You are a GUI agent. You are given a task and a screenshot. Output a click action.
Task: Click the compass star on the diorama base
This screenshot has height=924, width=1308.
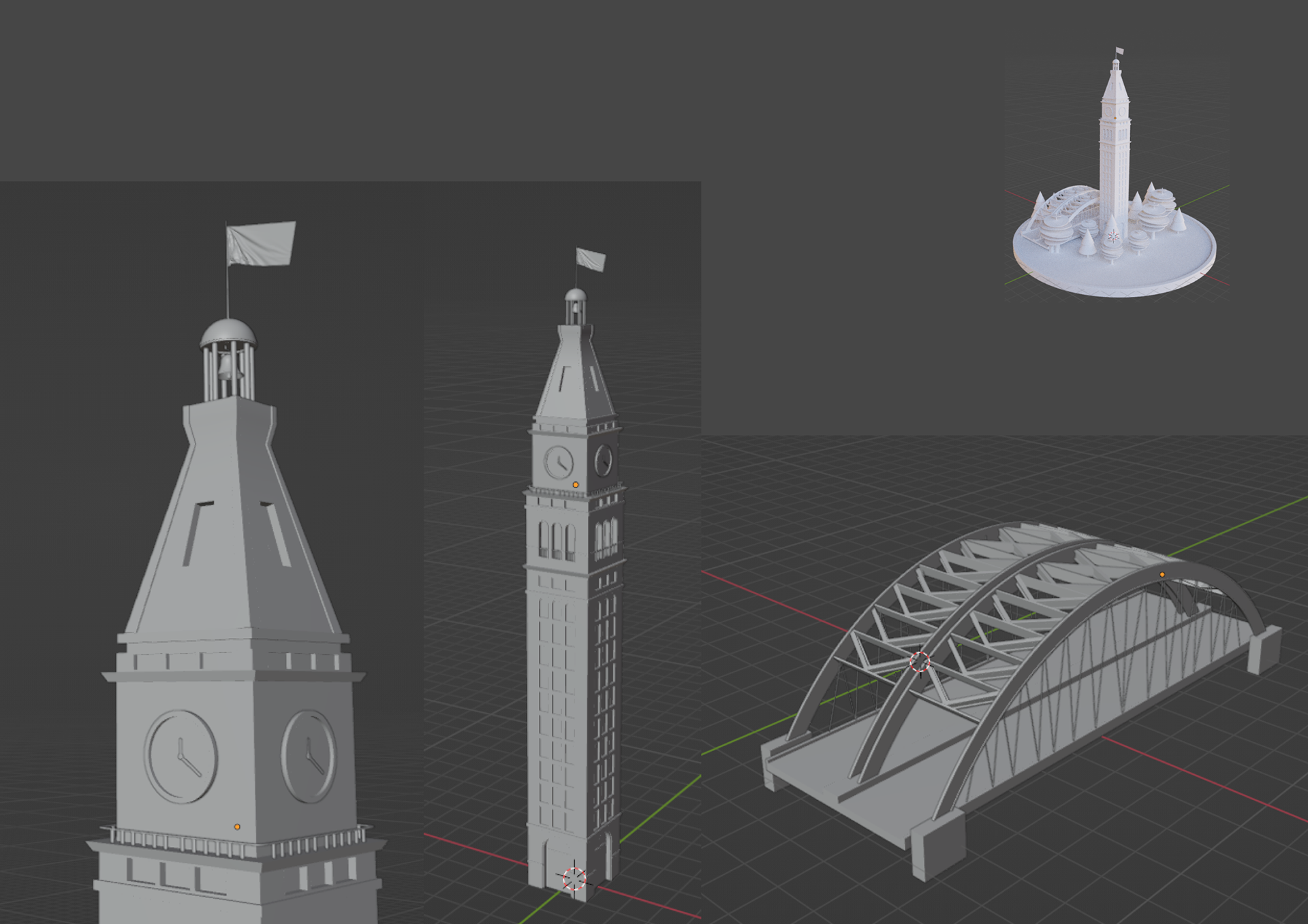(x=1113, y=237)
